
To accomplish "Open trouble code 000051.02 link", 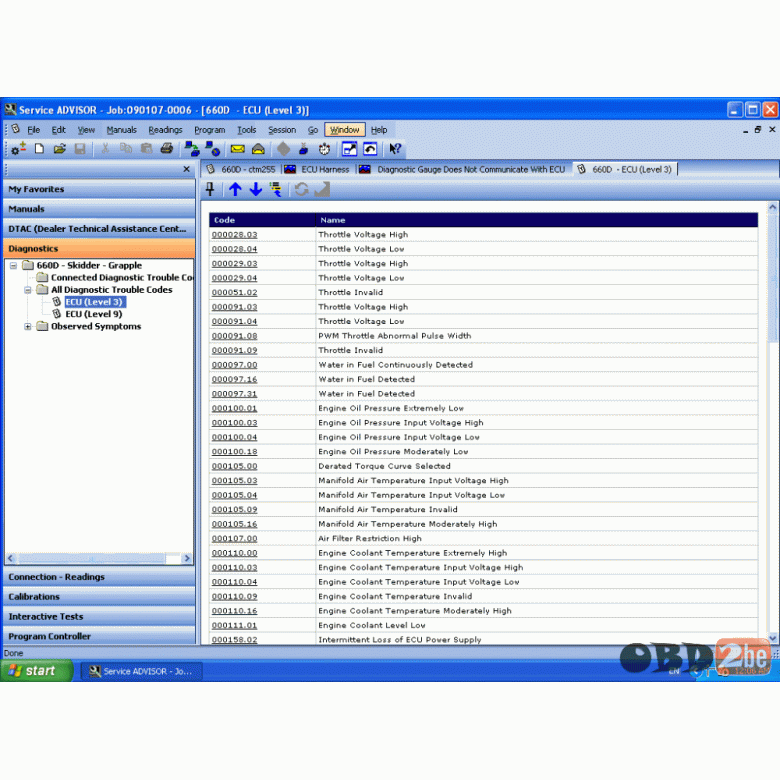I will 234,292.
